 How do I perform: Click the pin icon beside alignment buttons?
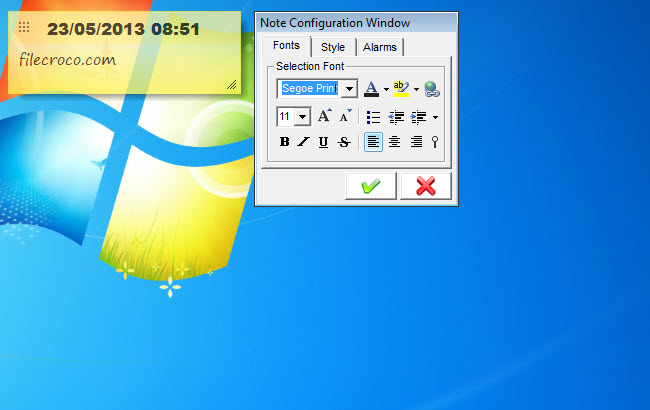point(435,142)
